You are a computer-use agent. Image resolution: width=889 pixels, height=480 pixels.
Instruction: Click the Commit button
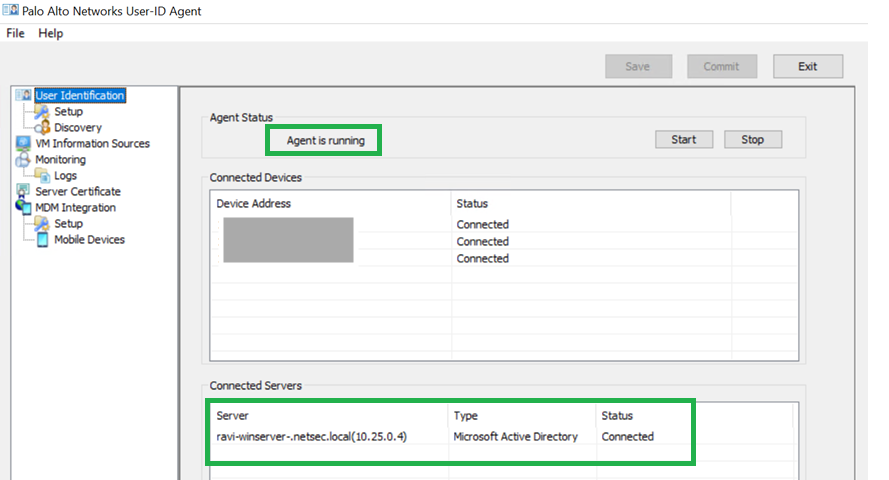(x=721, y=66)
